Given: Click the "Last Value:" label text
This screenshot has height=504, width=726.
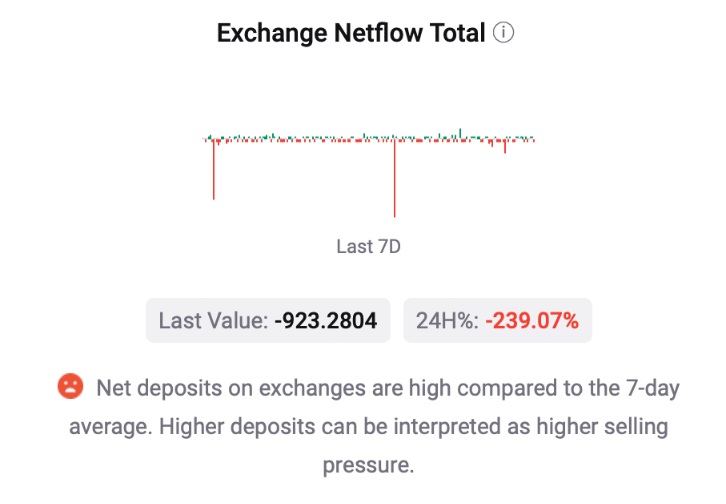Looking at the screenshot, I should [x=213, y=321].
